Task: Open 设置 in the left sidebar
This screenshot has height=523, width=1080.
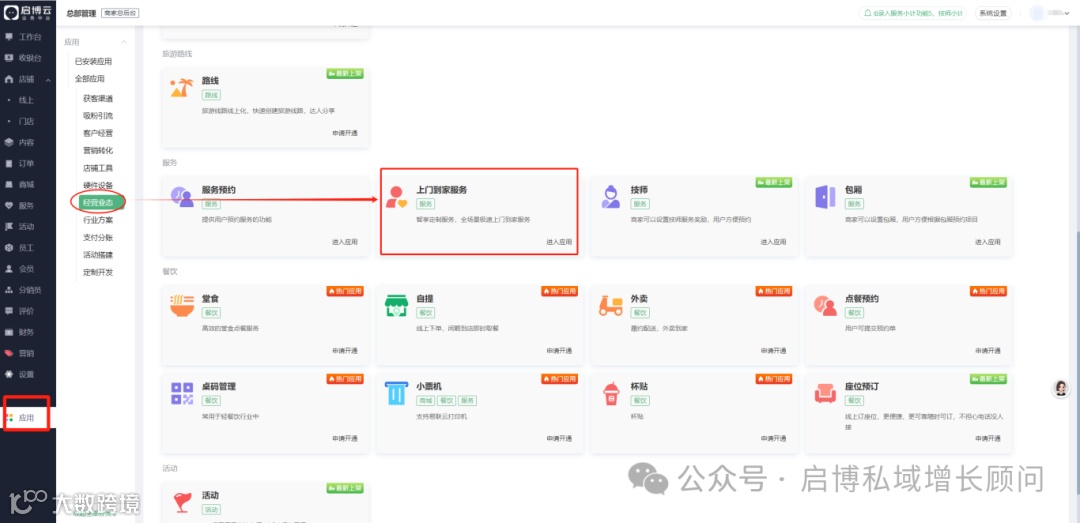Action: [x=28, y=374]
